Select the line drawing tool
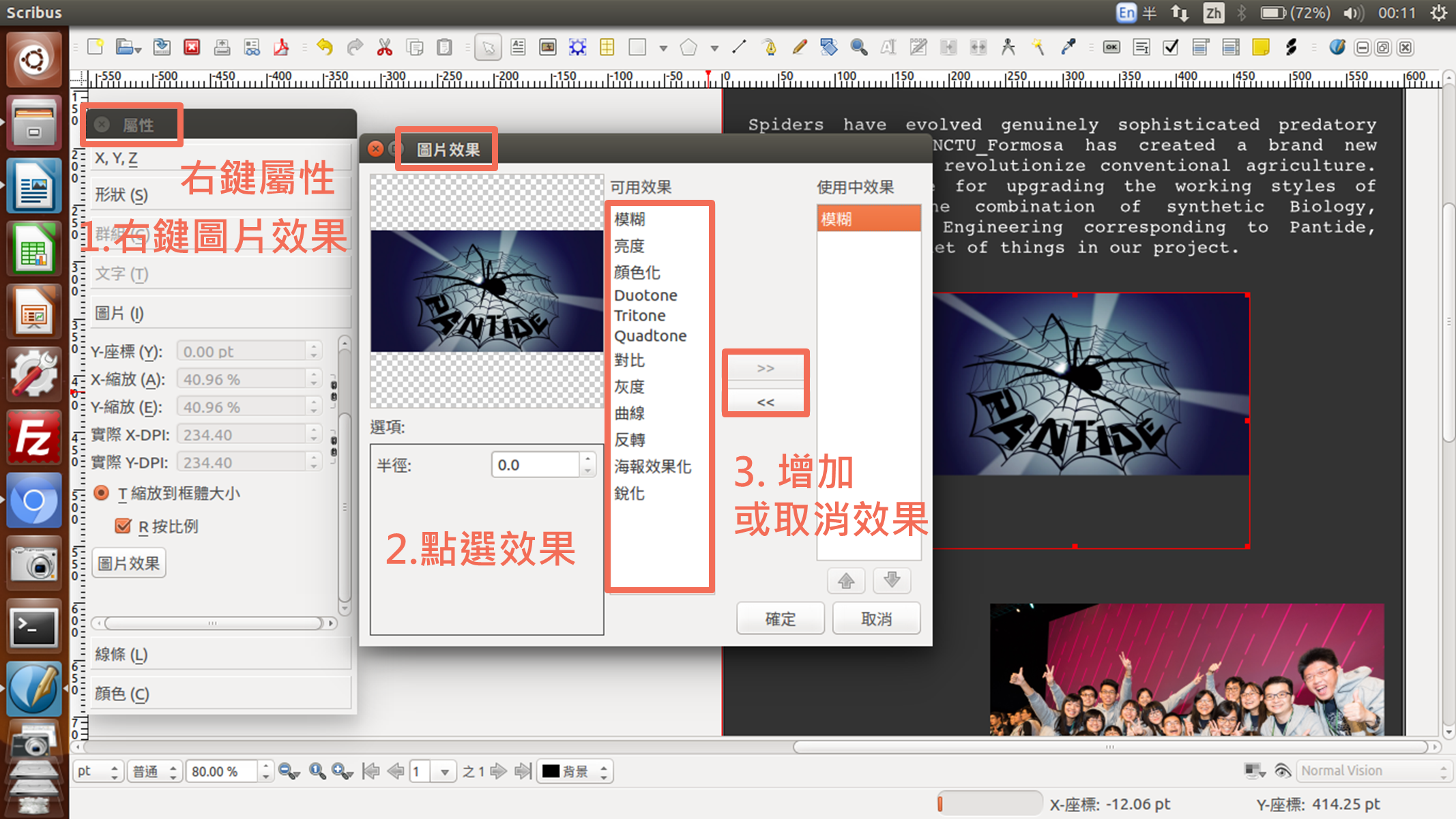1456x819 pixels. (x=739, y=47)
